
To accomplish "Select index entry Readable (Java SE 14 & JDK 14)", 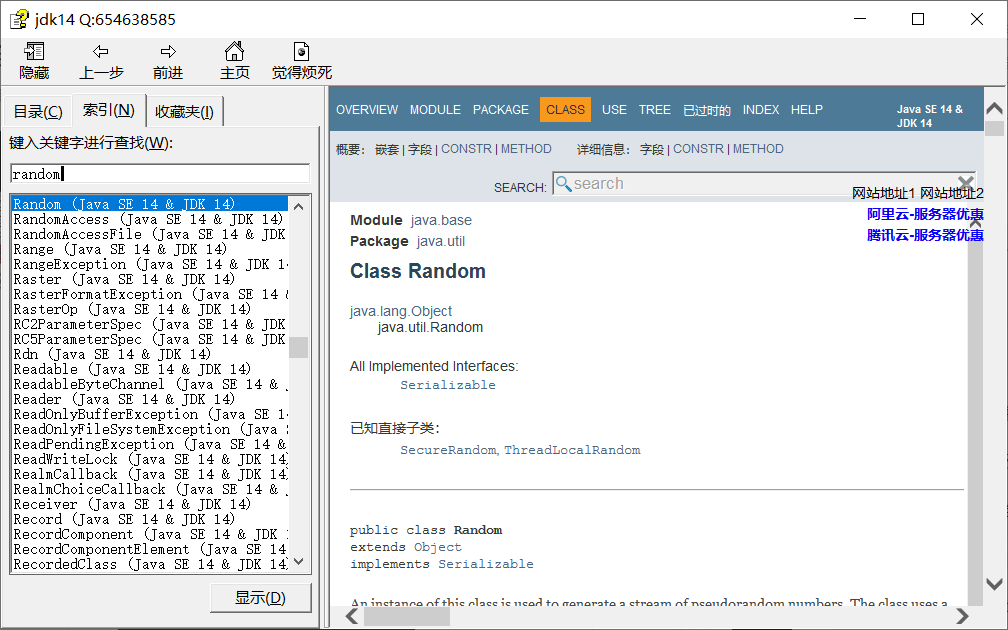I will pos(150,369).
